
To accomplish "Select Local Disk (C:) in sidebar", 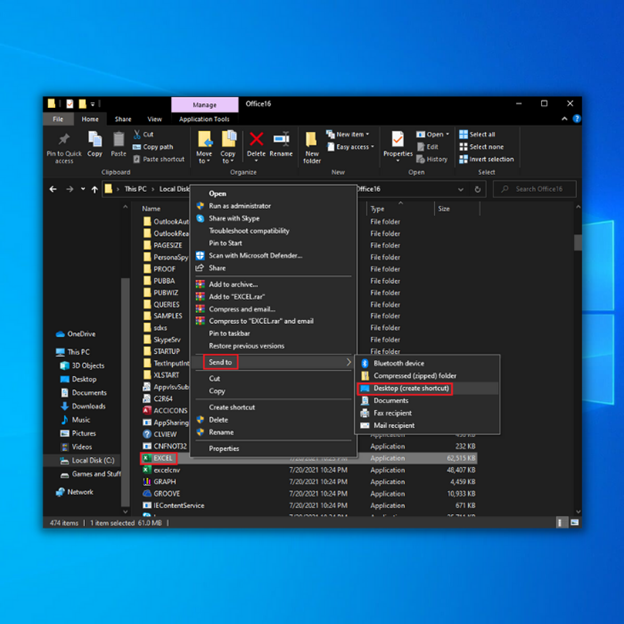I will point(87,460).
